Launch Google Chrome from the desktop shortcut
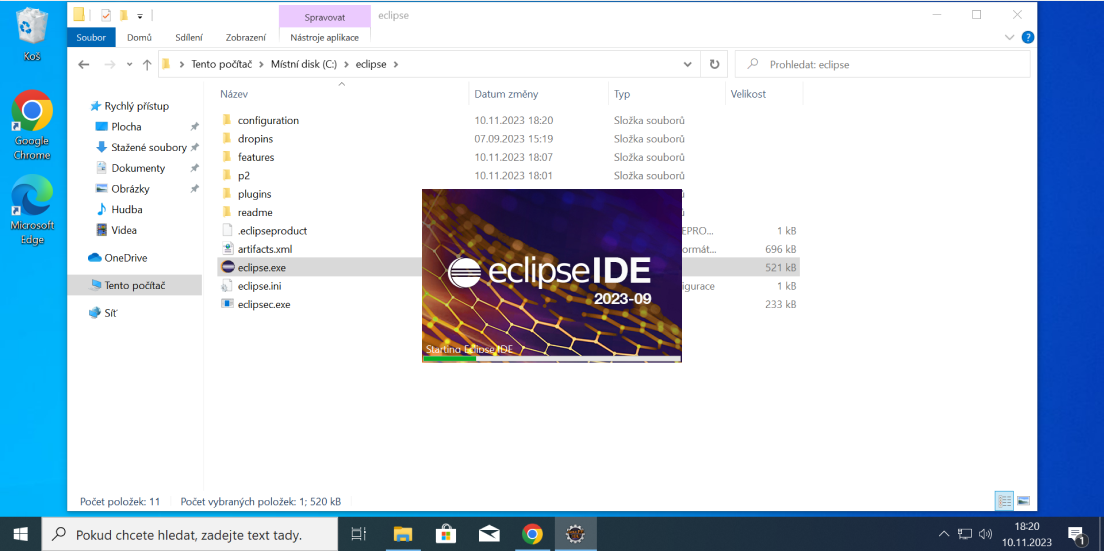The image size is (1104, 551). (32, 124)
